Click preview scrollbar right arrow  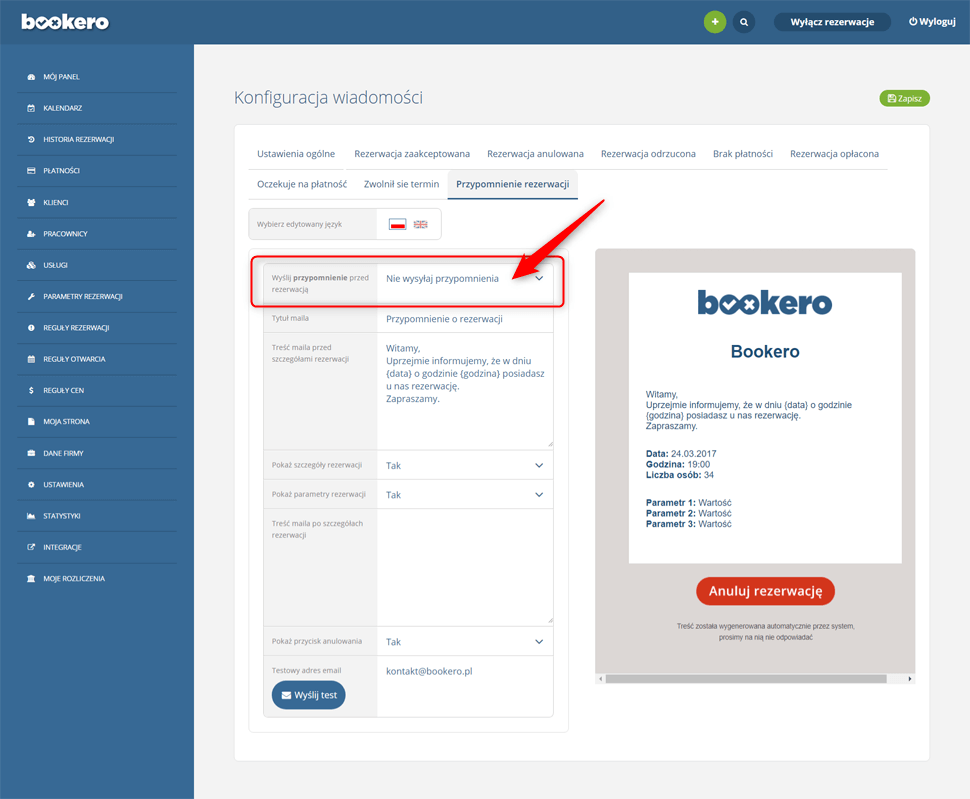pyautogui.click(x=909, y=679)
